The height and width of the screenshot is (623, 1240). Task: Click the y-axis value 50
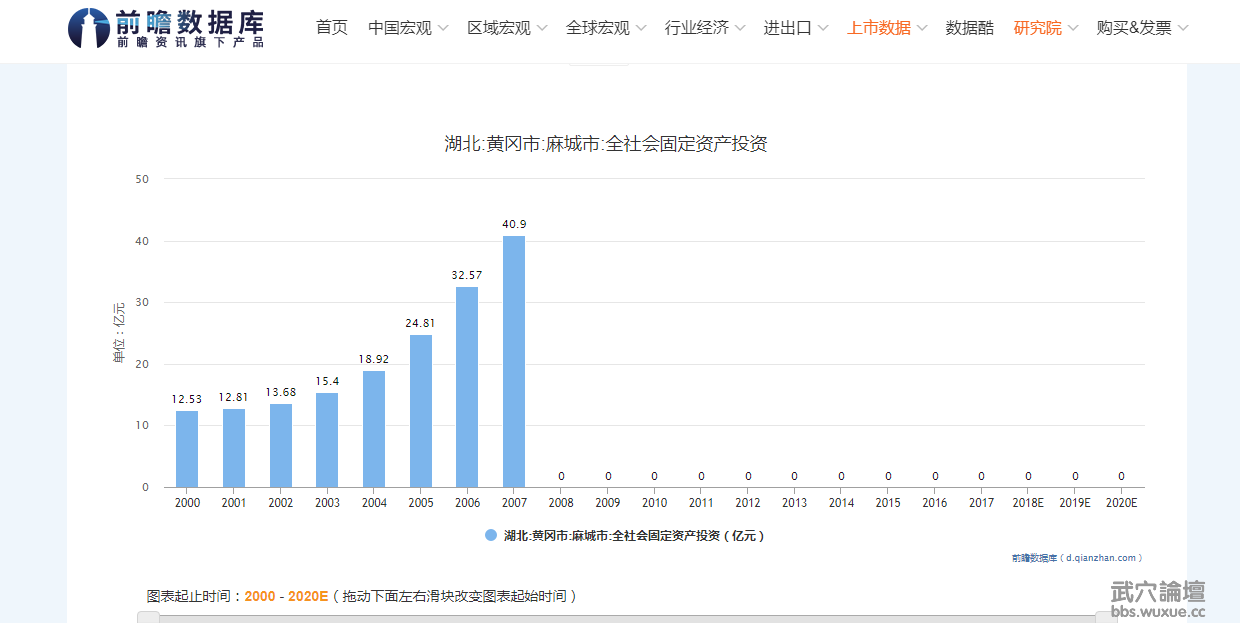coord(142,179)
